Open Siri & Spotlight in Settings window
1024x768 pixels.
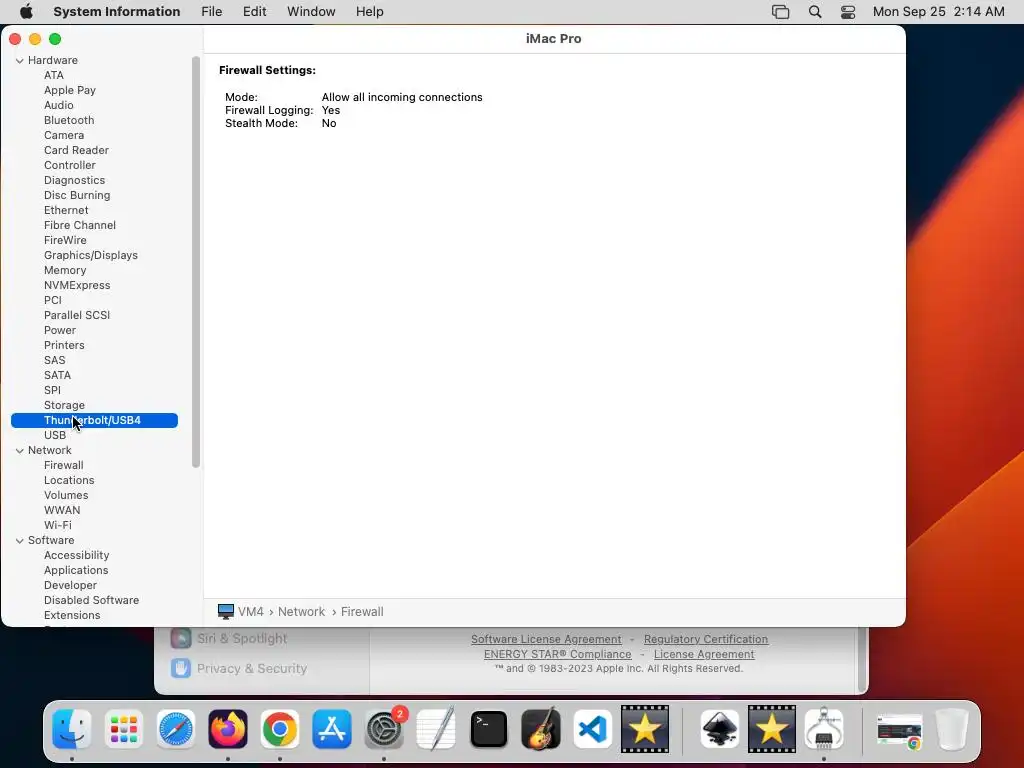point(242,639)
